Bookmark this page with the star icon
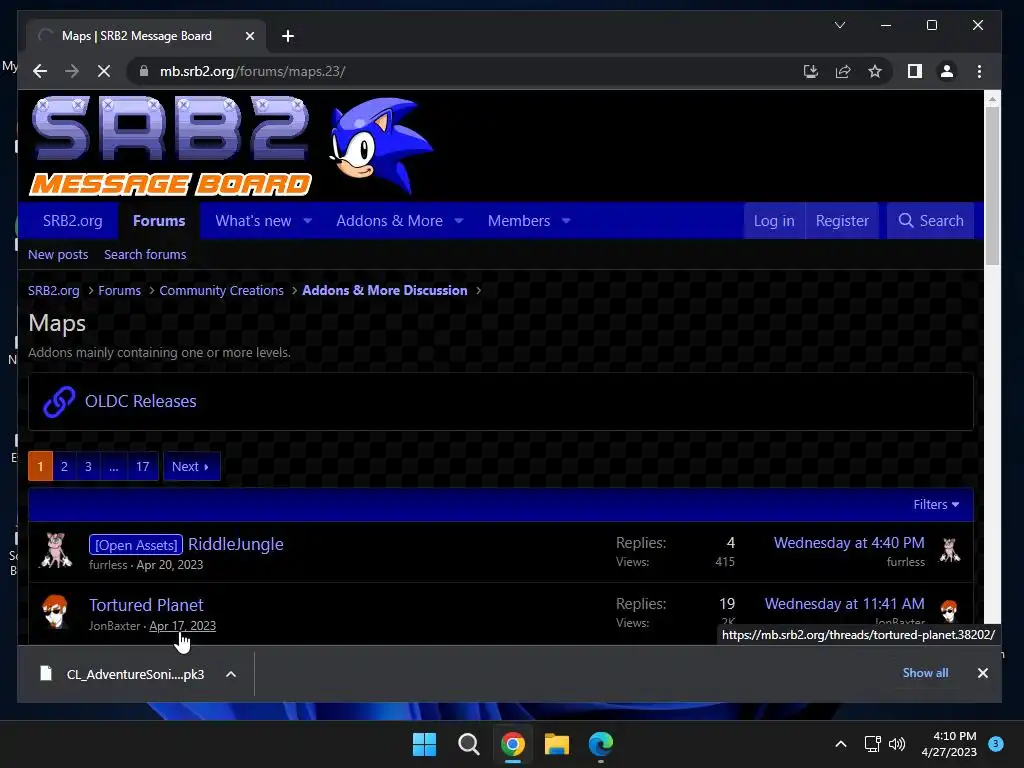Screen dimensions: 1024x768 click(x=875, y=71)
